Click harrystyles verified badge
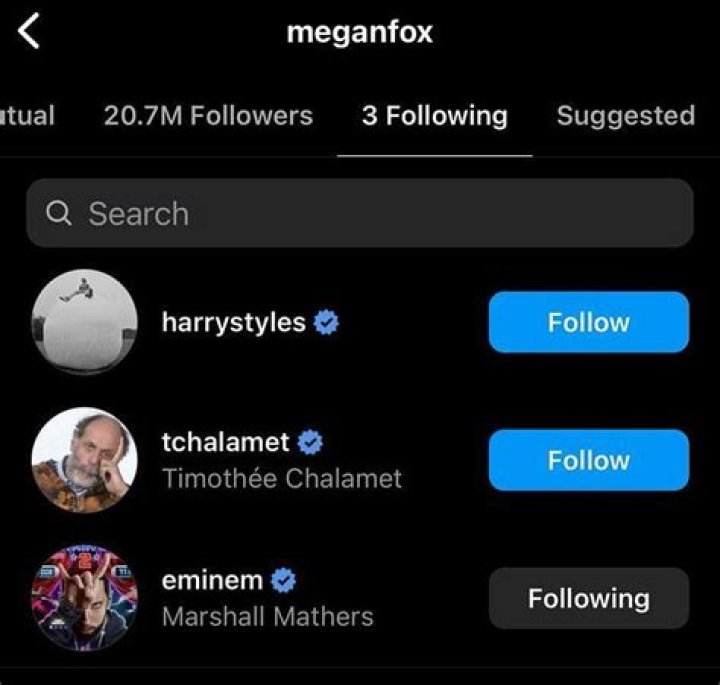The image size is (720, 685). coord(326,323)
